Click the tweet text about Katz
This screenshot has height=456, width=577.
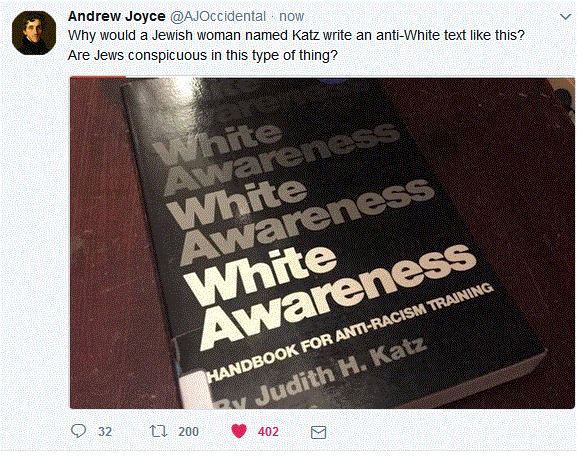tap(296, 36)
